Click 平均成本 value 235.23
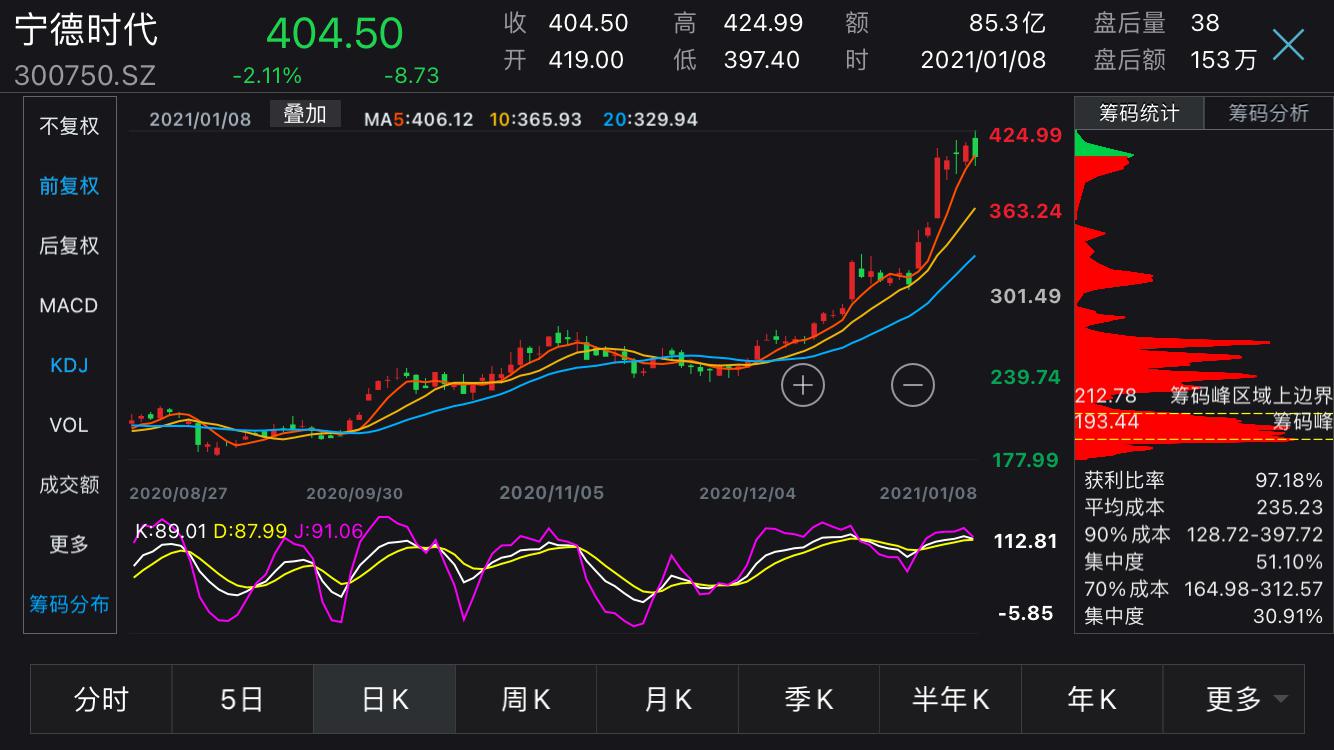The height and width of the screenshot is (750, 1334). pos(1290,508)
